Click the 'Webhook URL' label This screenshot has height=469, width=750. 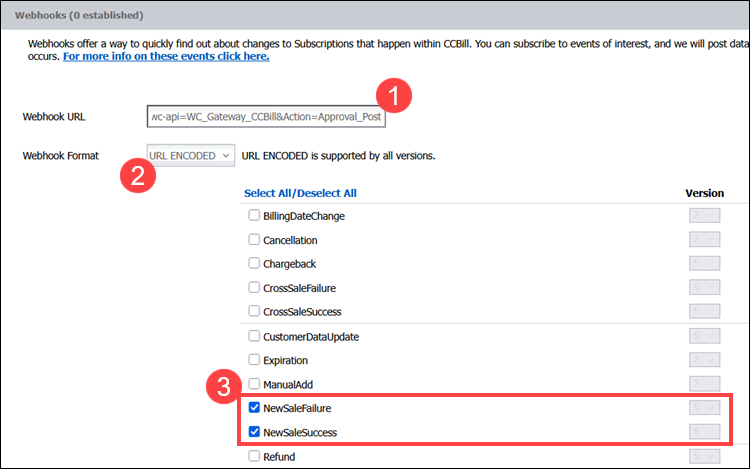54,117
